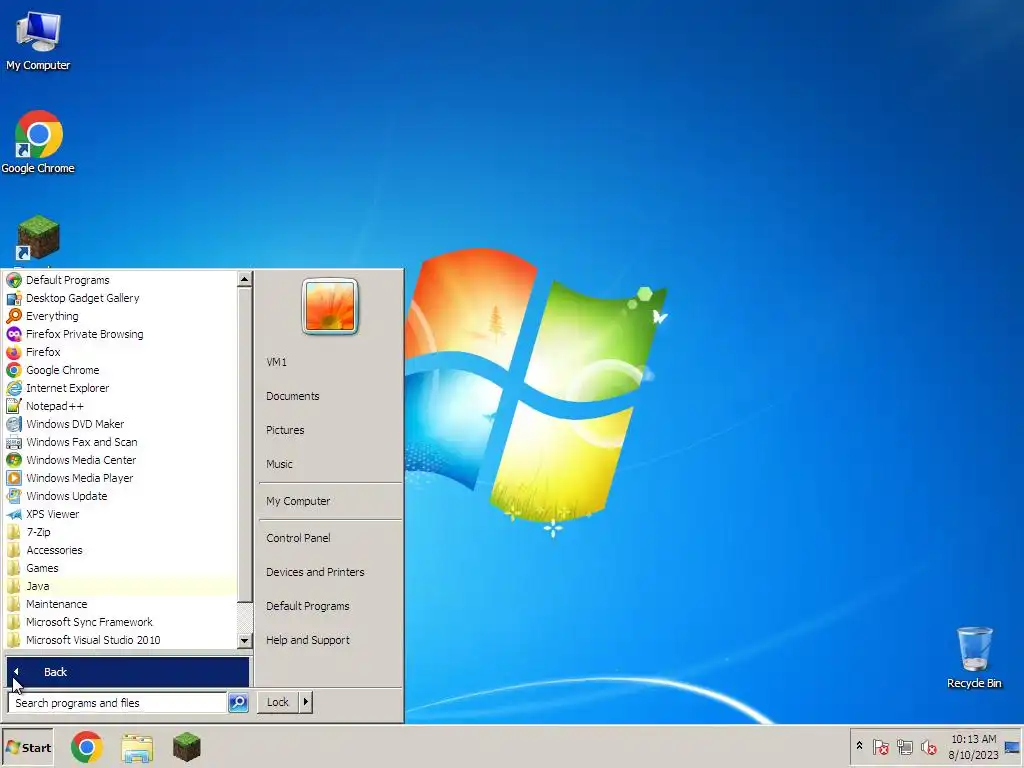
Task: Open Chrome from the taskbar
Action: (x=87, y=747)
